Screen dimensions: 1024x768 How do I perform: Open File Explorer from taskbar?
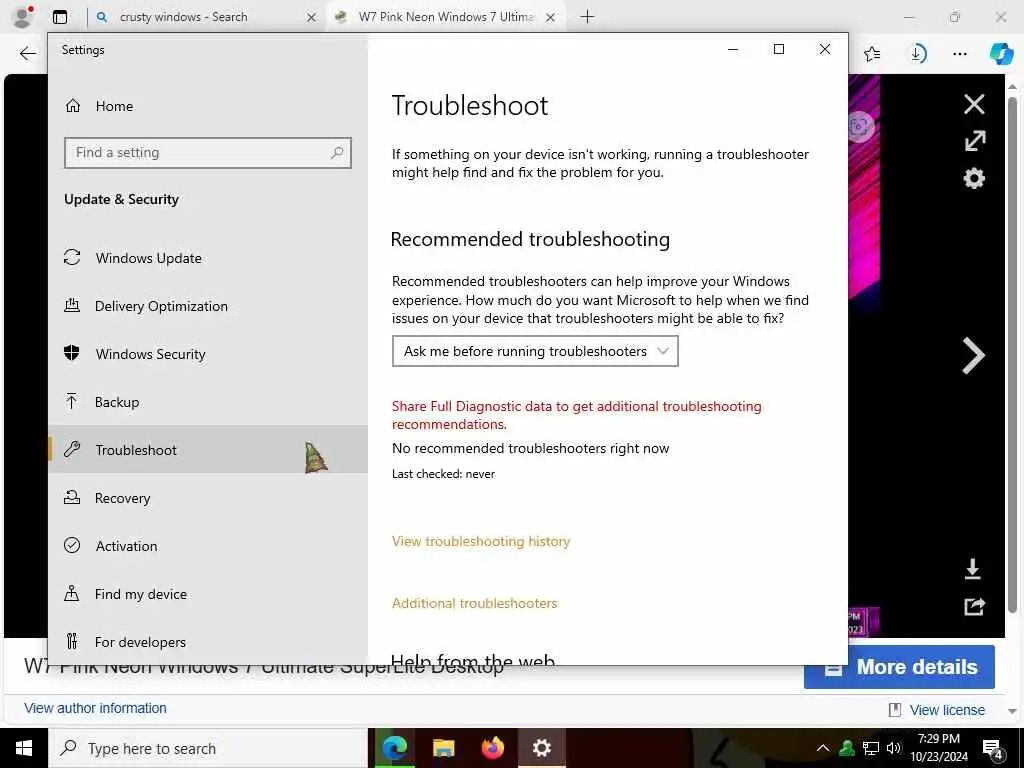tap(443, 748)
